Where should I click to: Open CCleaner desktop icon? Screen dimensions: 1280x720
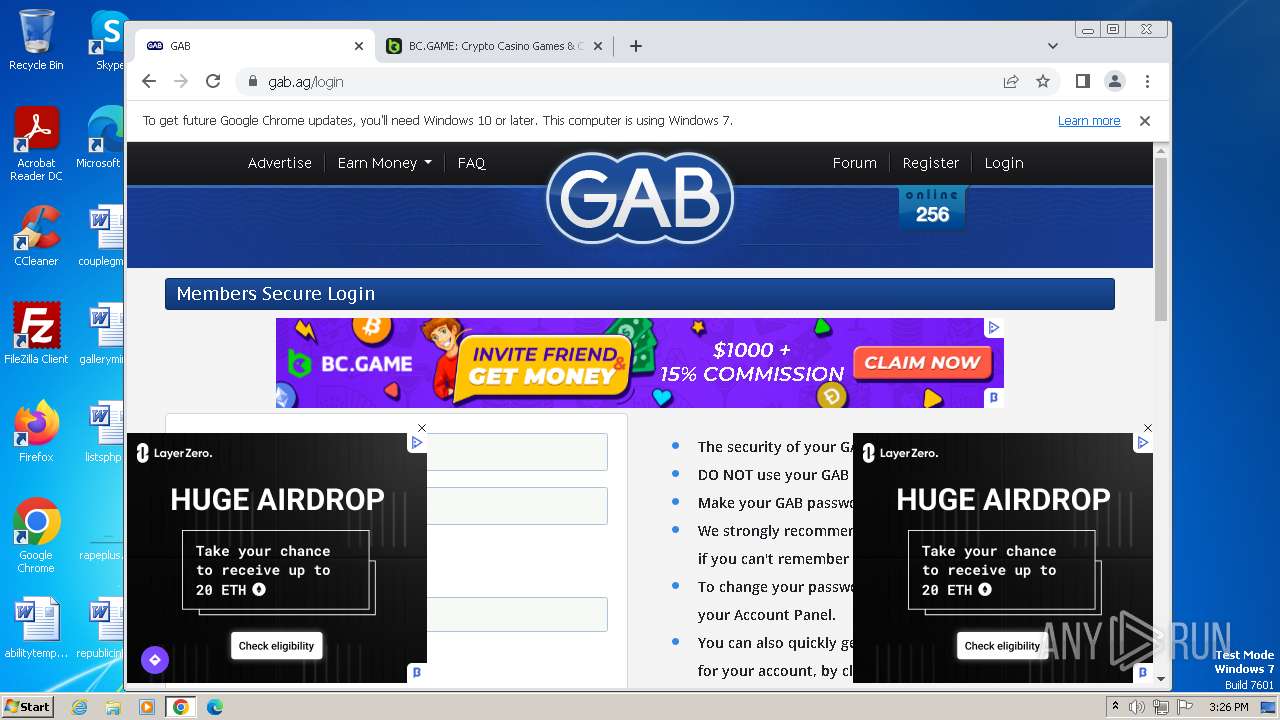coord(36,236)
